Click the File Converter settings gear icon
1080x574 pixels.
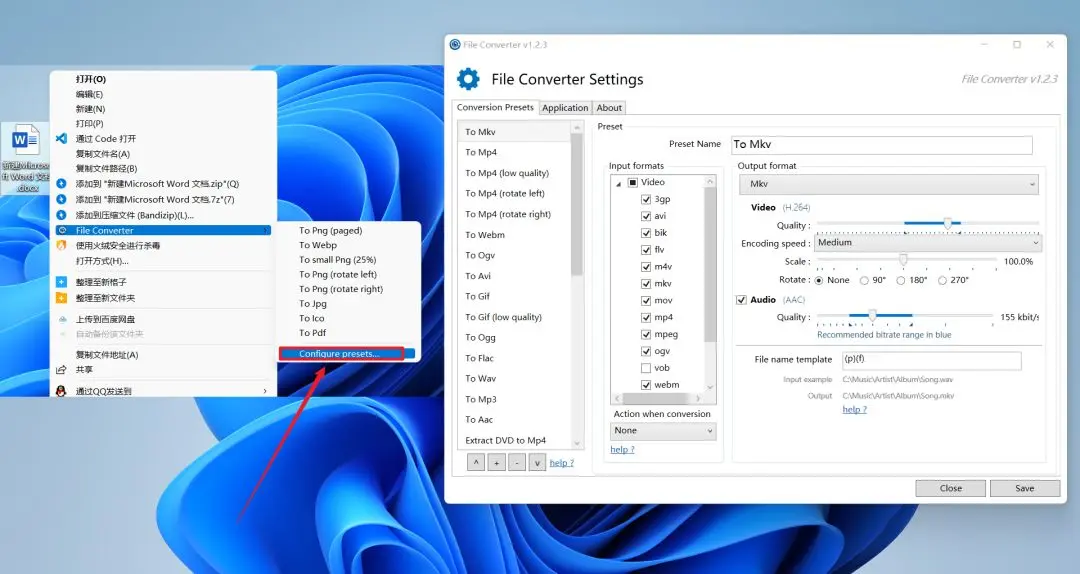468,79
